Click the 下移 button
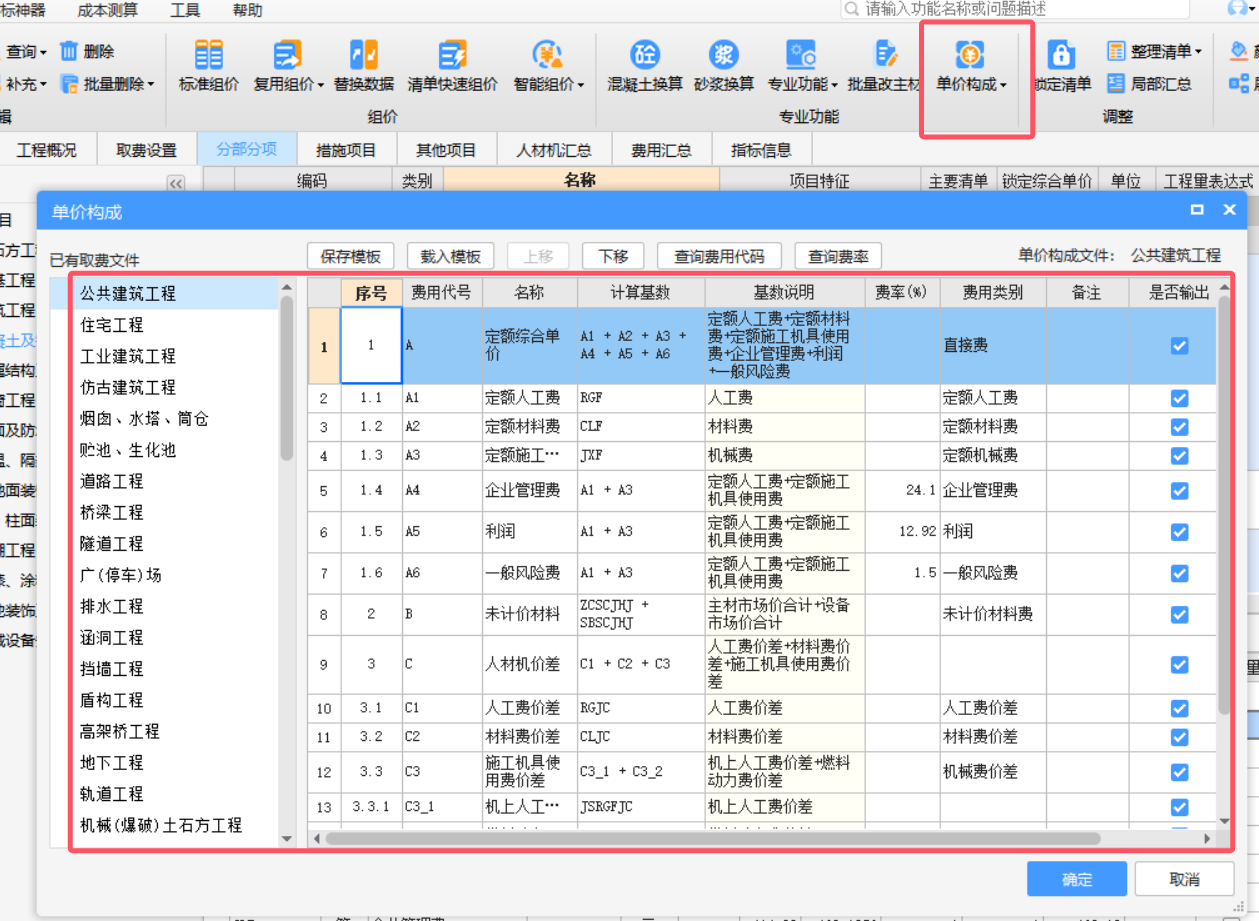Image resolution: width=1259 pixels, height=921 pixels. point(613,256)
